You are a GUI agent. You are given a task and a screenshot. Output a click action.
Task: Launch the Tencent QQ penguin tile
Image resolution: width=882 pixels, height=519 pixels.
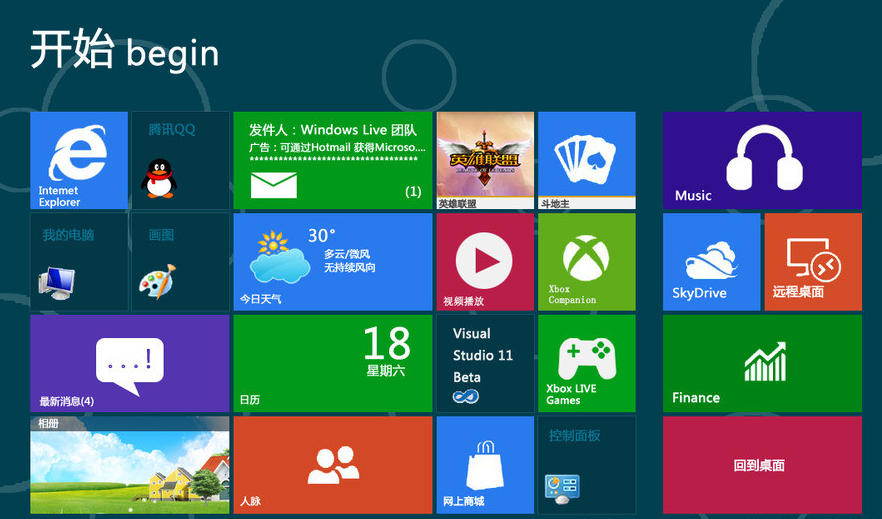pyautogui.click(x=180, y=160)
